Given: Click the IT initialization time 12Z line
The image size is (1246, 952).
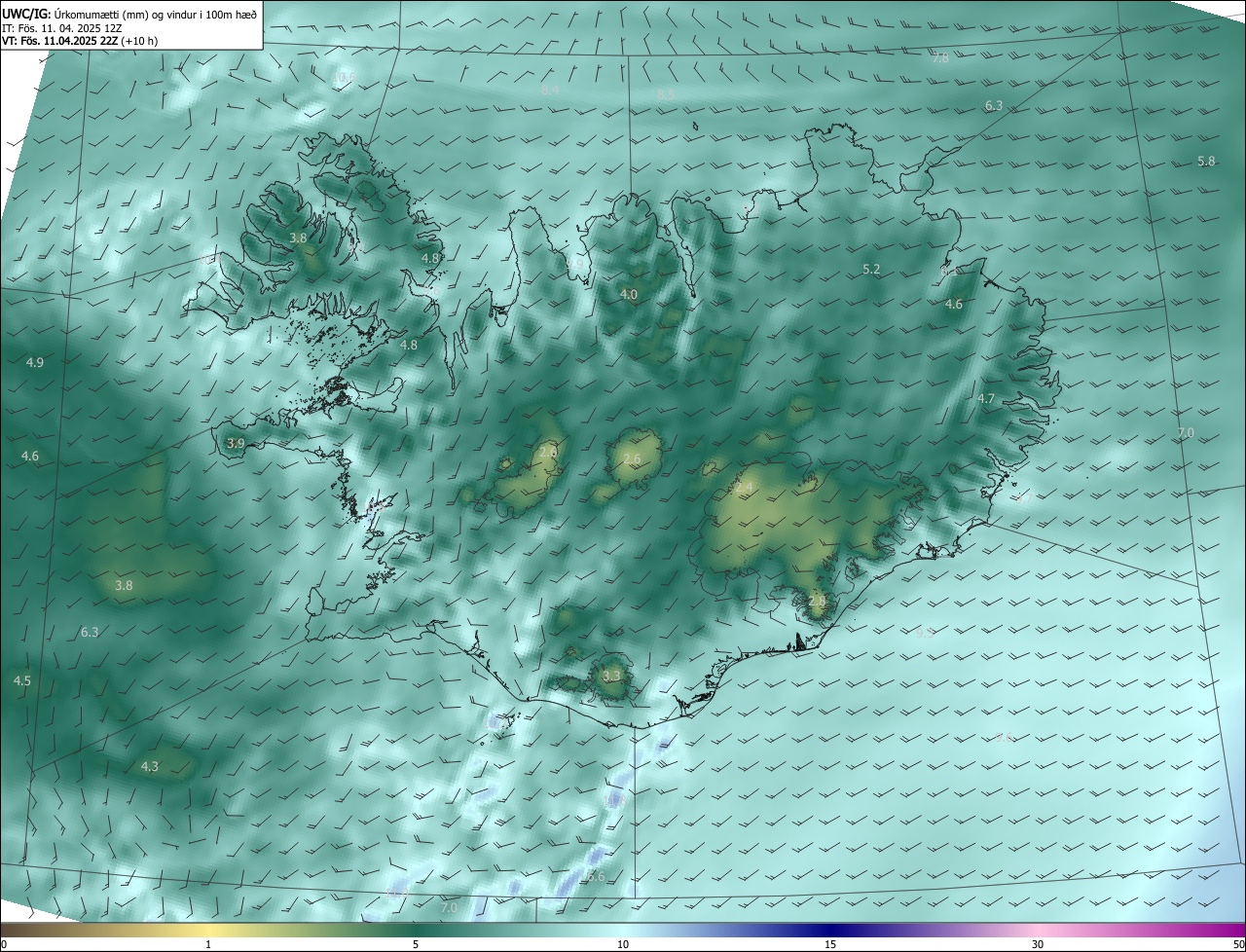Looking at the screenshot, I should pos(62,27).
